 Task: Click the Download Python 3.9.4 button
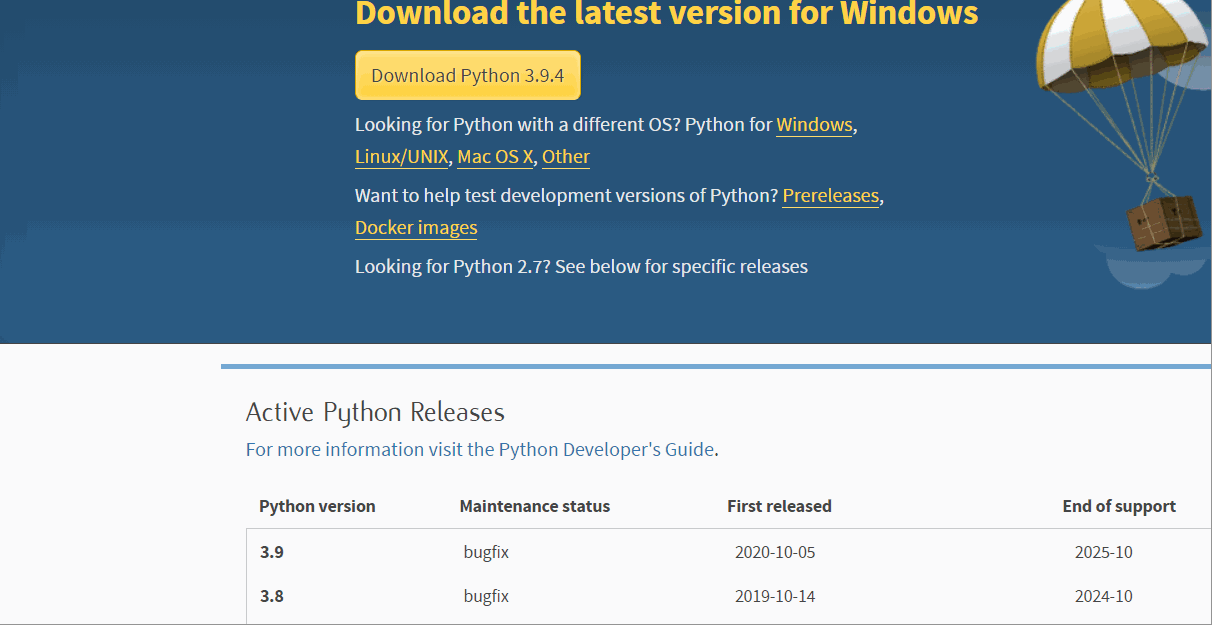(x=467, y=75)
